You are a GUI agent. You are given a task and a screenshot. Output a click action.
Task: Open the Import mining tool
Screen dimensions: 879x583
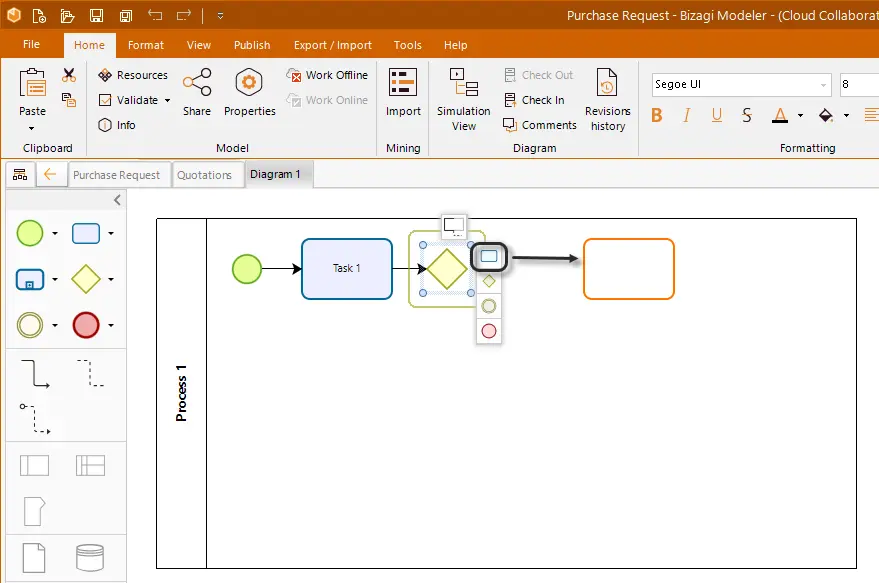click(x=403, y=92)
